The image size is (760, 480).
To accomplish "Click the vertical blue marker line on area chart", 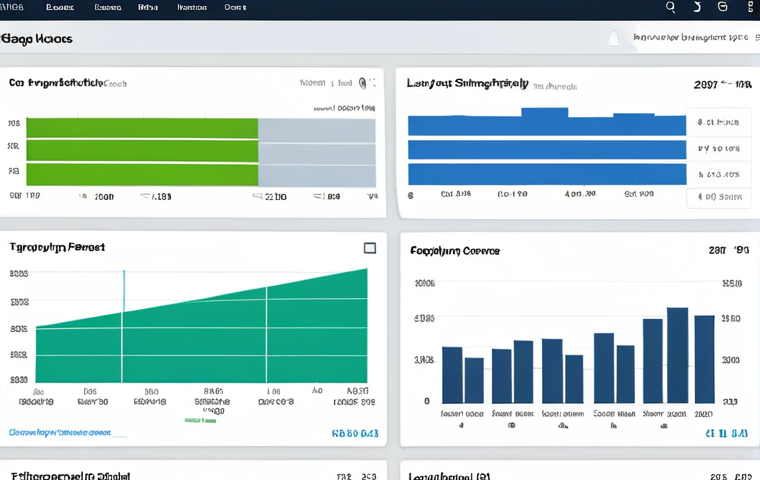I will click(x=124, y=291).
